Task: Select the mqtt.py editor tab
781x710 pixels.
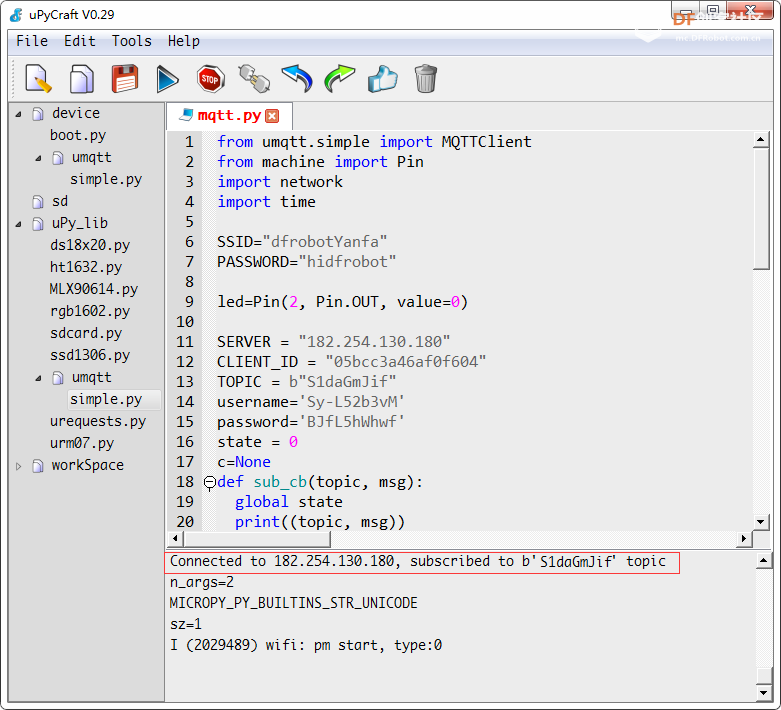Action: tap(229, 116)
